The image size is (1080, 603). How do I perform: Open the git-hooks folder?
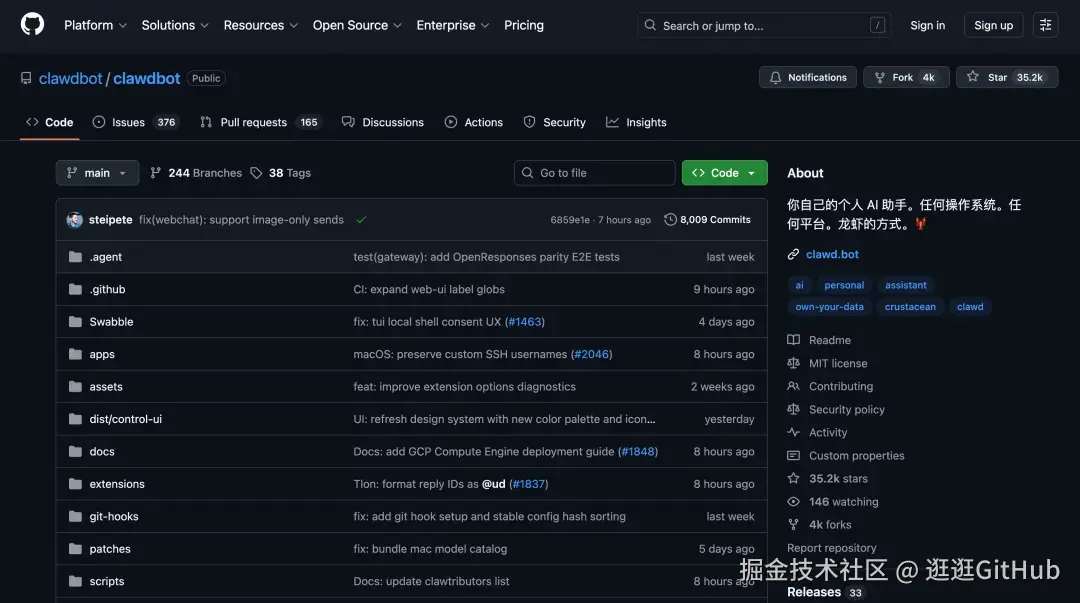(114, 516)
